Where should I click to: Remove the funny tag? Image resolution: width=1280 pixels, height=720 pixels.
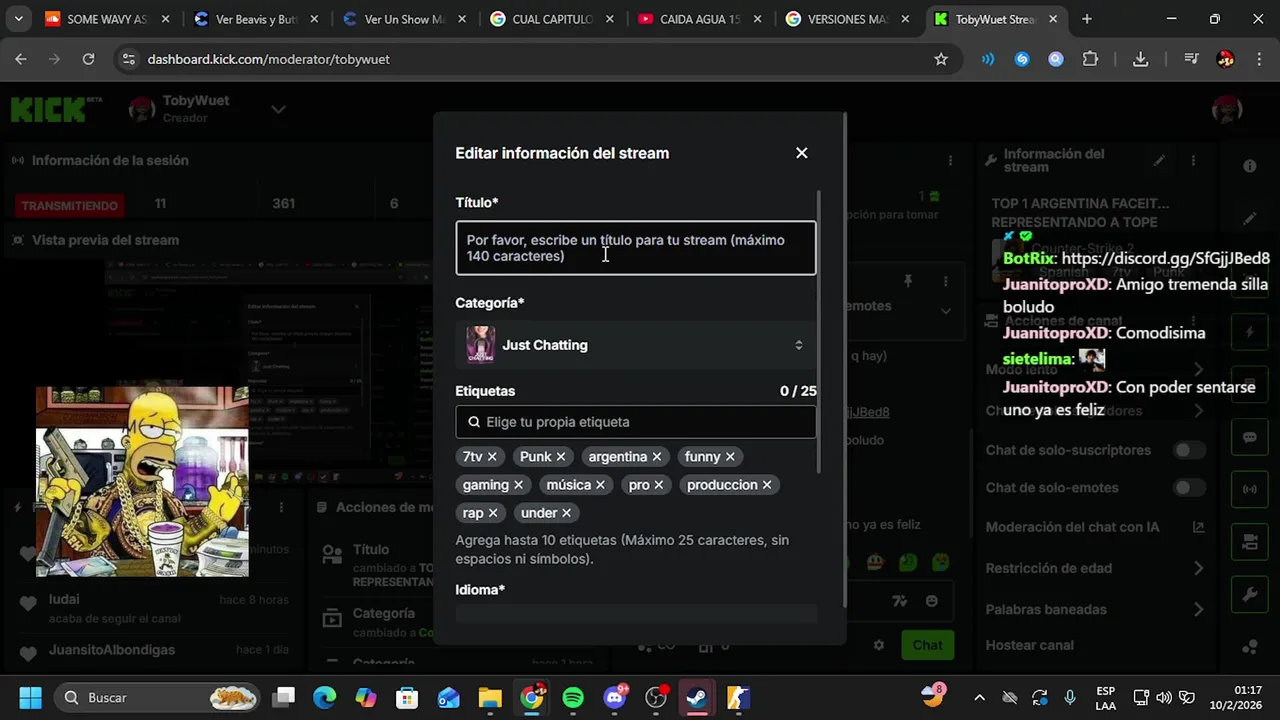coord(730,457)
